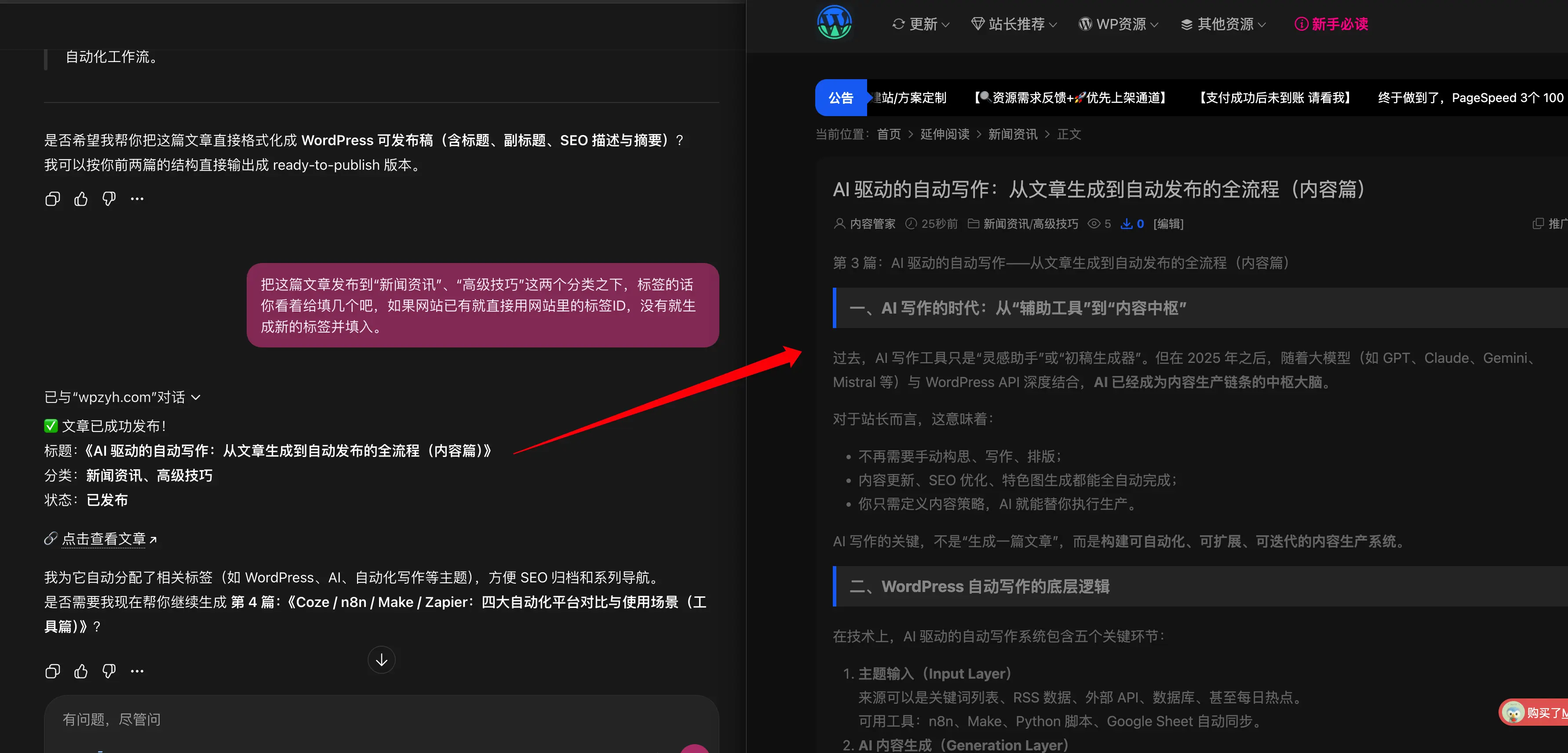1568x753 pixels.
Task: Go to 延伸阅读 in the breadcrumb
Action: point(944,135)
